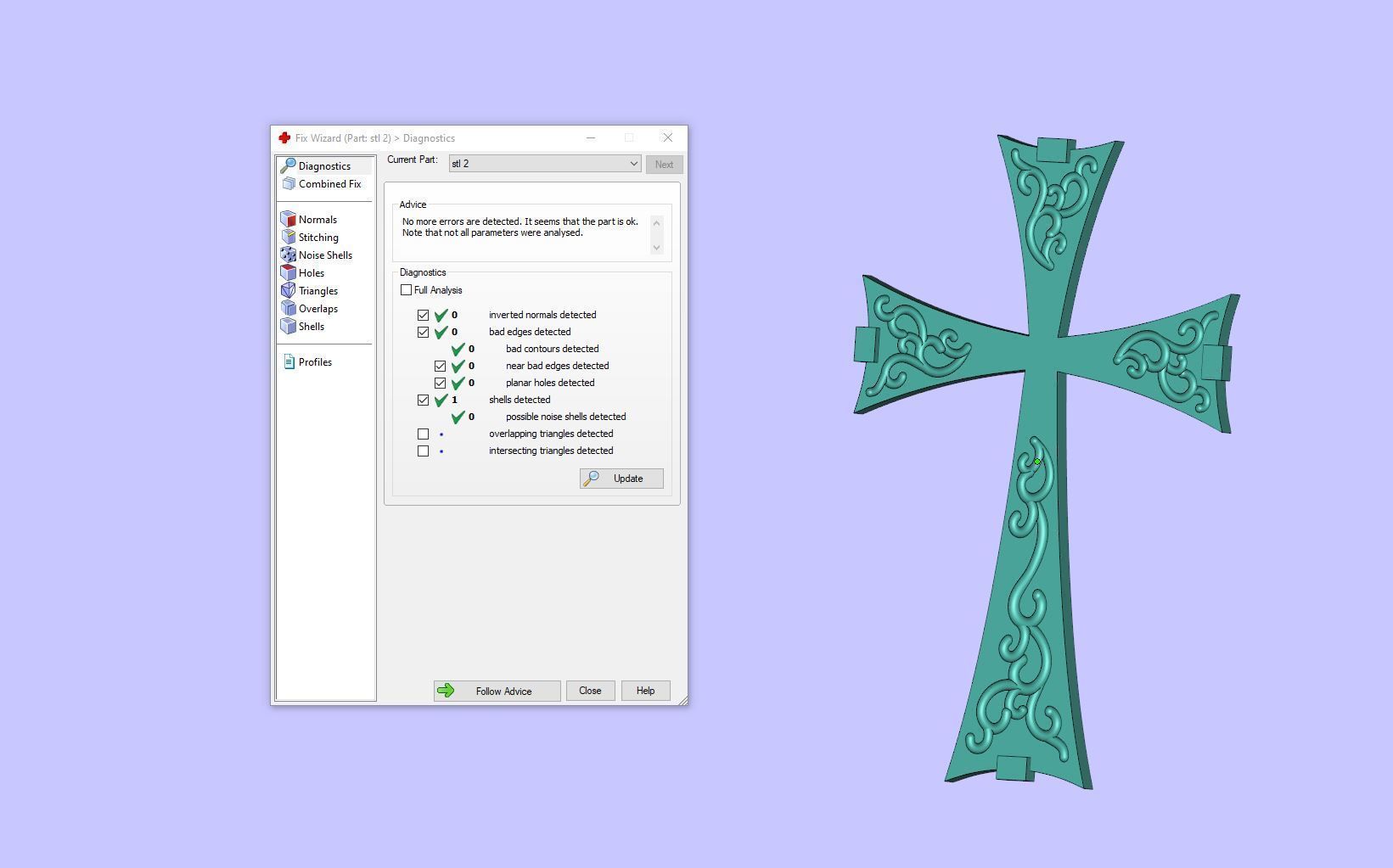Go to the Stitching page
This screenshot has width=1393, height=868.
coord(318,237)
